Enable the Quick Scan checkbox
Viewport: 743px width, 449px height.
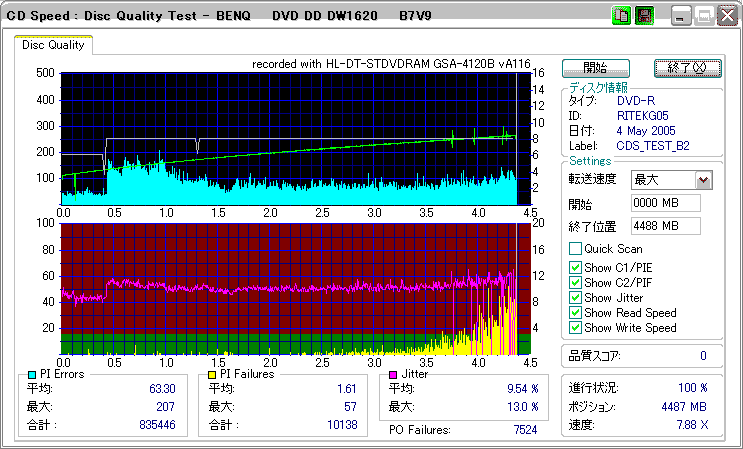[575, 249]
